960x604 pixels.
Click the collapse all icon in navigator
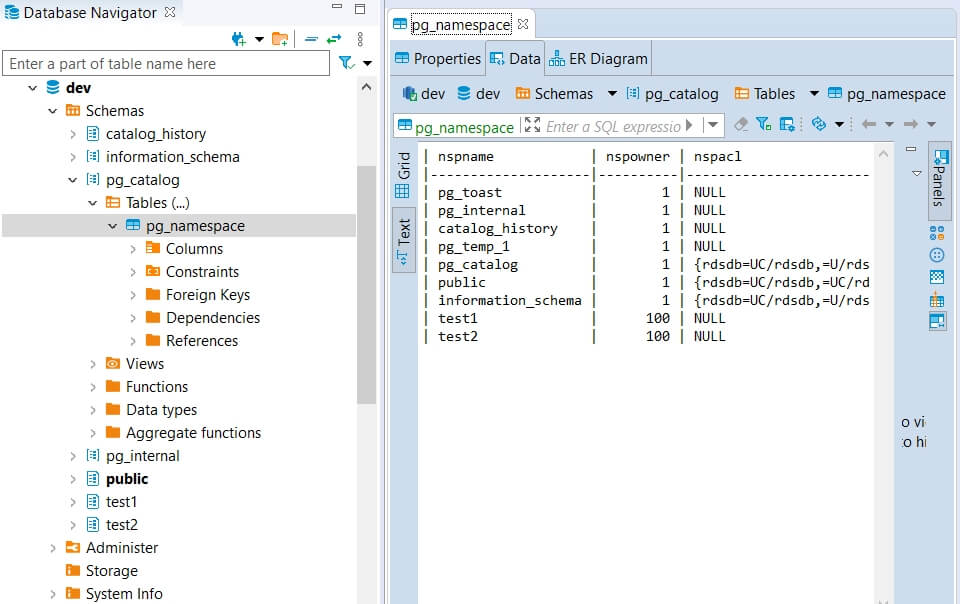click(311, 39)
